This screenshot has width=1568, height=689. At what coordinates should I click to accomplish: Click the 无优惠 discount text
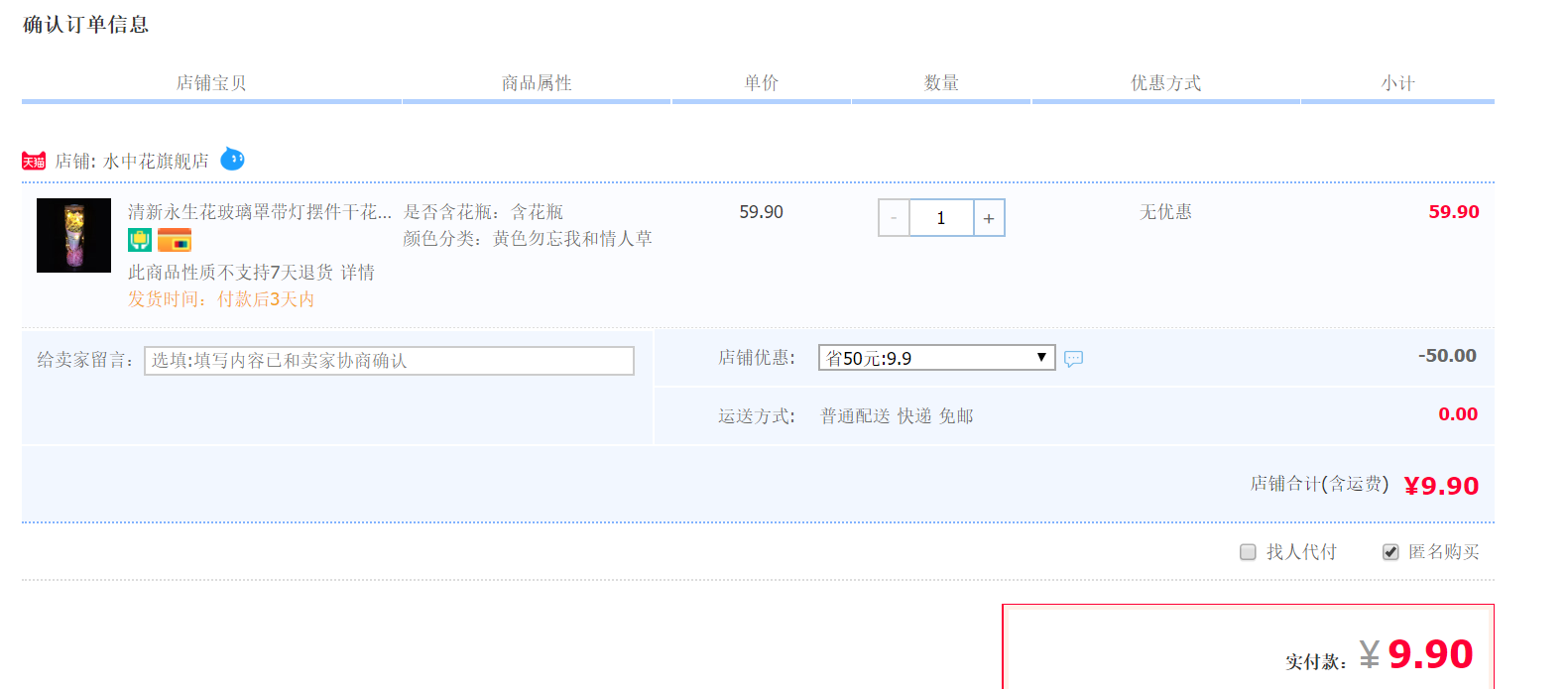(x=1166, y=212)
